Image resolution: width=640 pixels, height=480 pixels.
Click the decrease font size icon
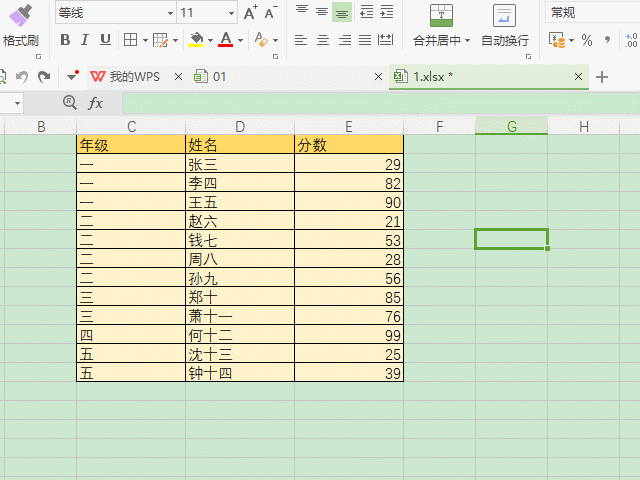click(x=271, y=13)
